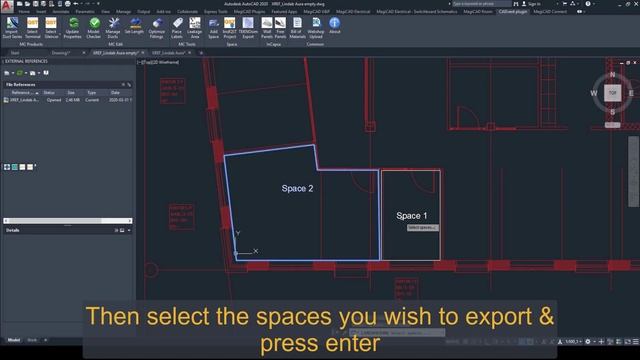This screenshot has width=640, height=360.
Task: Close the Drawing1 document tab
Action: point(84,53)
